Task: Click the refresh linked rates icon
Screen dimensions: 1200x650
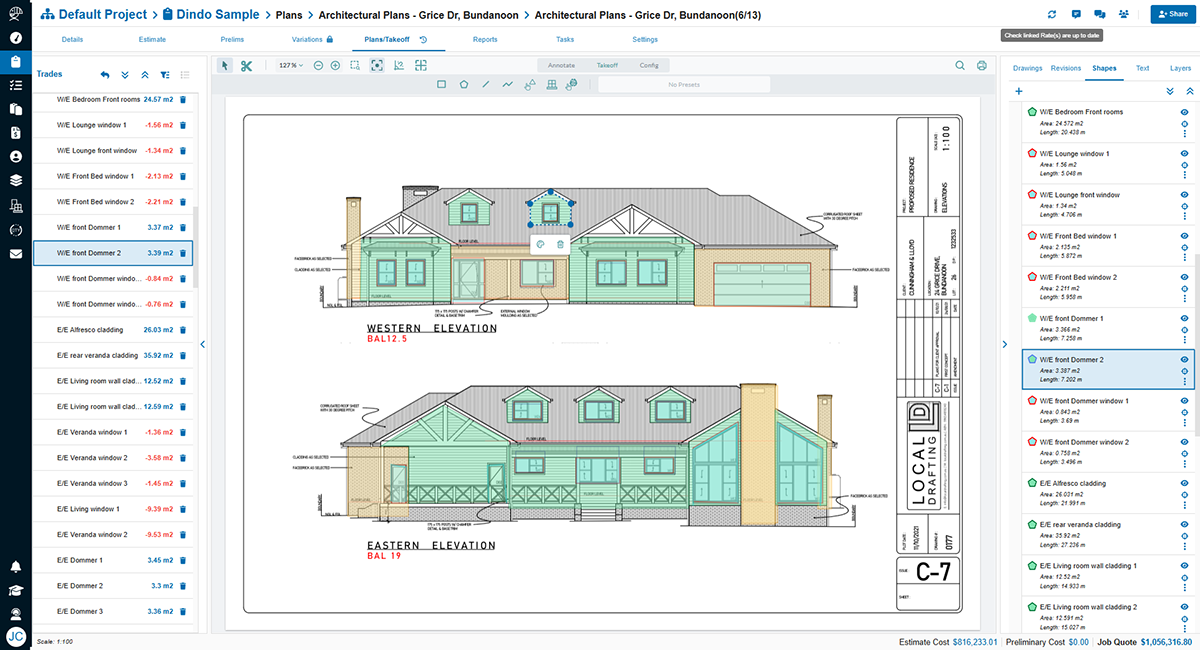Action: tap(1051, 14)
